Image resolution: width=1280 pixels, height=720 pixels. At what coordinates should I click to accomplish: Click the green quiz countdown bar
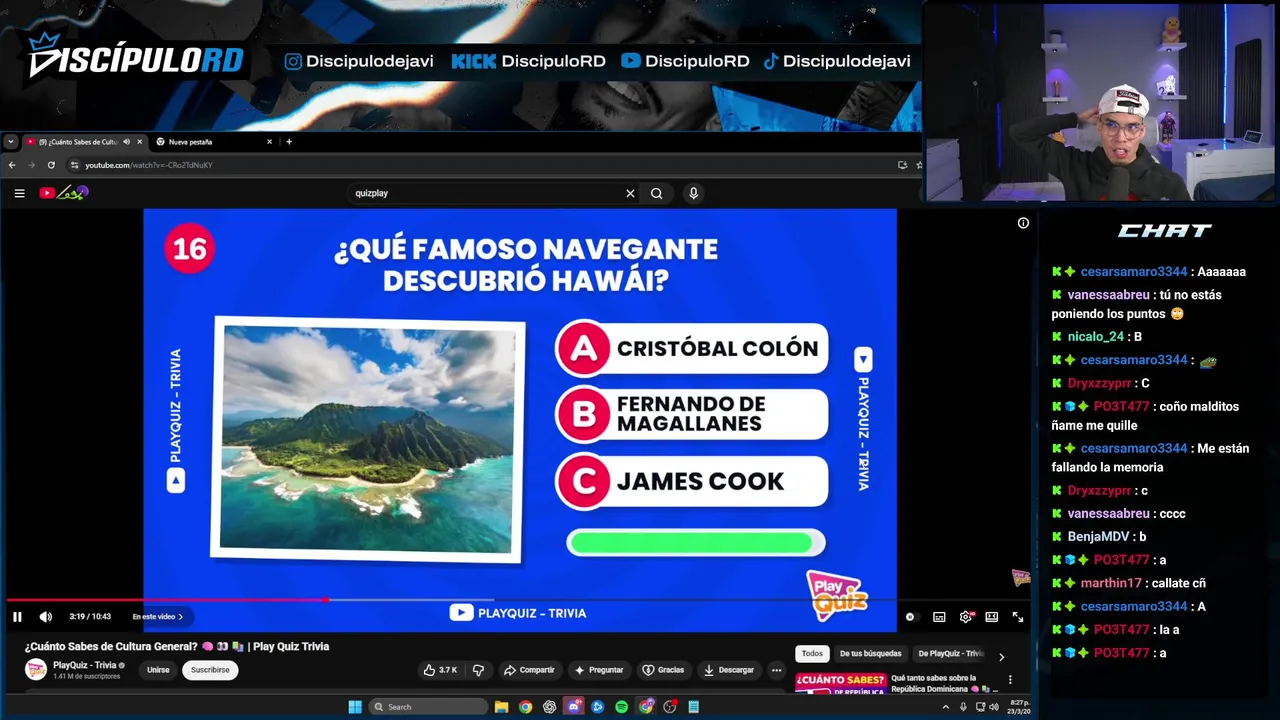[x=695, y=543]
